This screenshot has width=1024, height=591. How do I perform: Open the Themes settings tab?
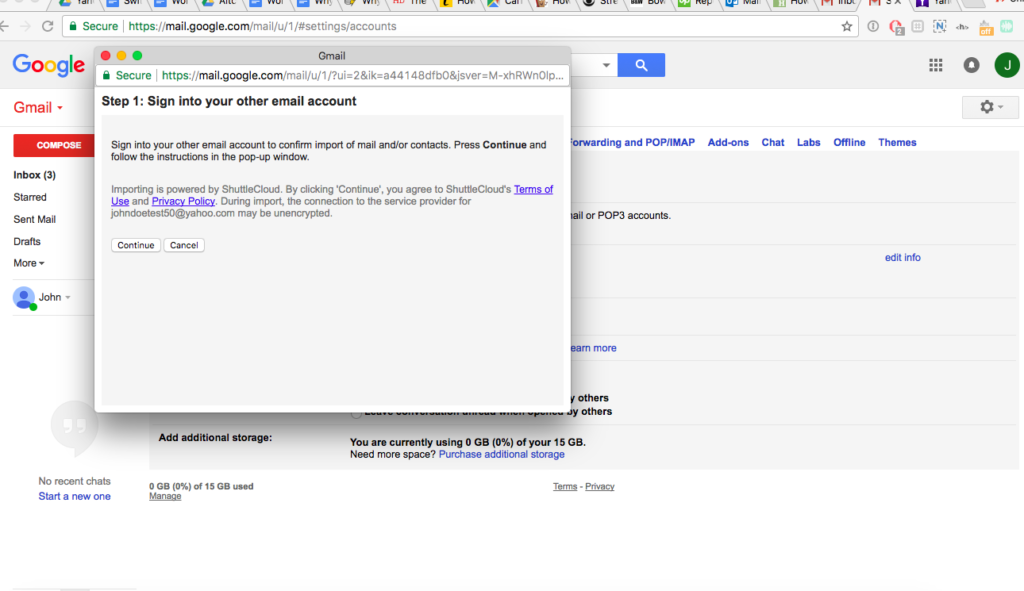tap(897, 142)
